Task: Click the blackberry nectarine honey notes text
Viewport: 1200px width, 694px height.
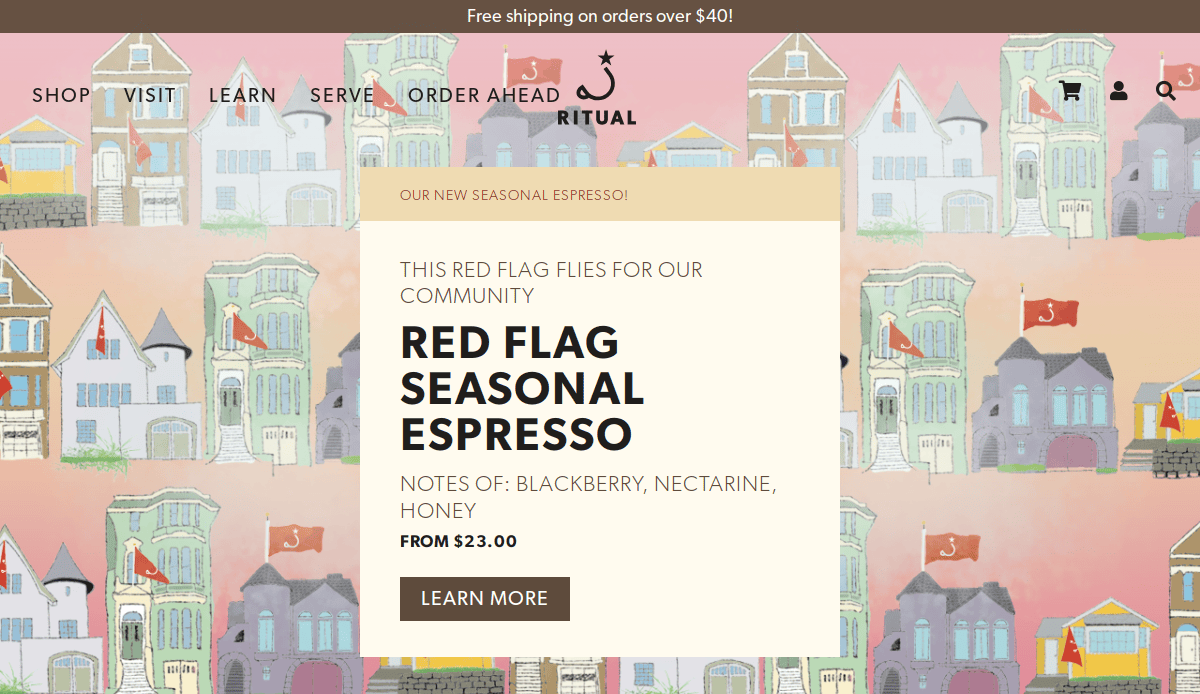Action: coord(588,495)
